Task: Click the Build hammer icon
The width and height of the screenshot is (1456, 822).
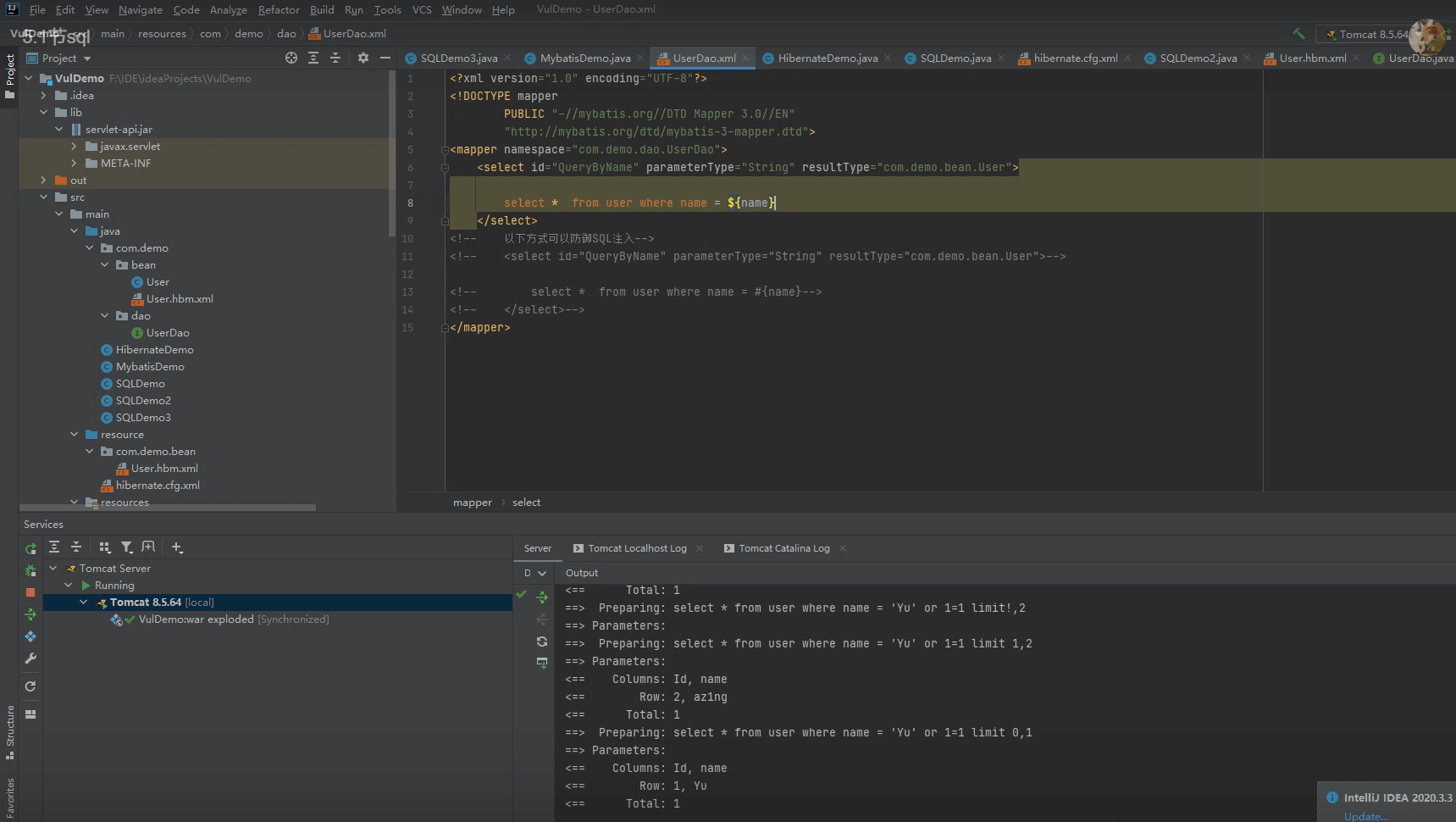Action: pos(1298,34)
